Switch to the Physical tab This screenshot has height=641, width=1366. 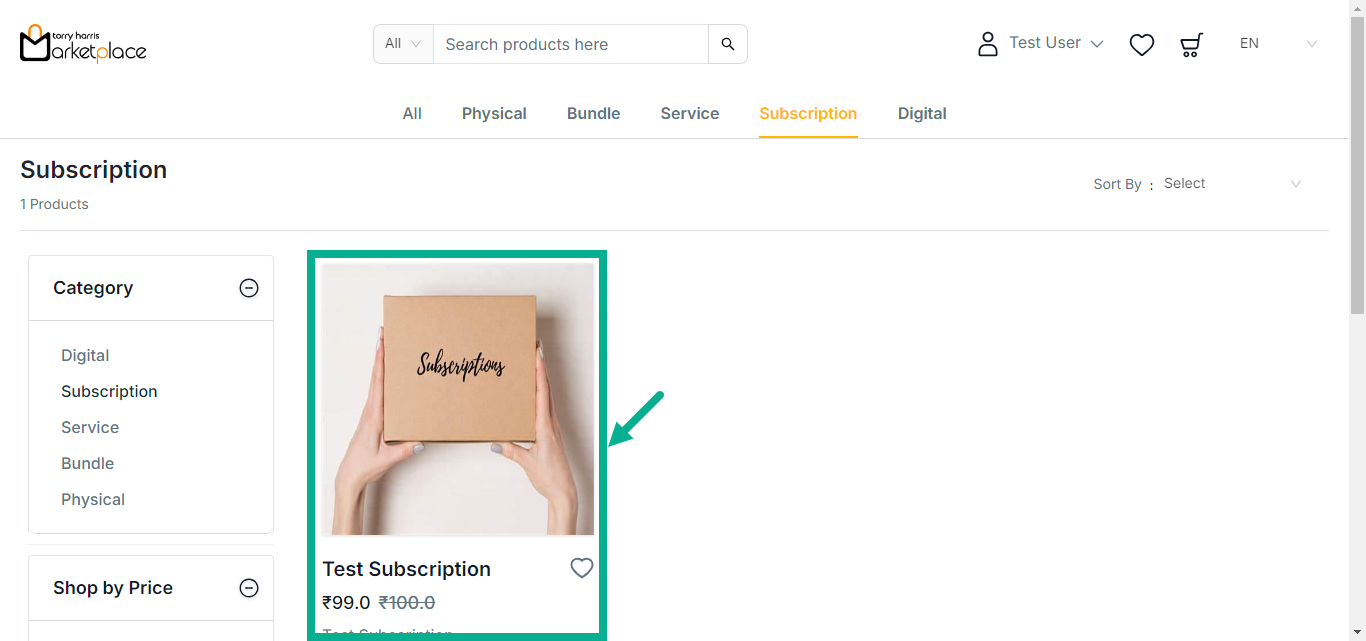pyautogui.click(x=494, y=114)
